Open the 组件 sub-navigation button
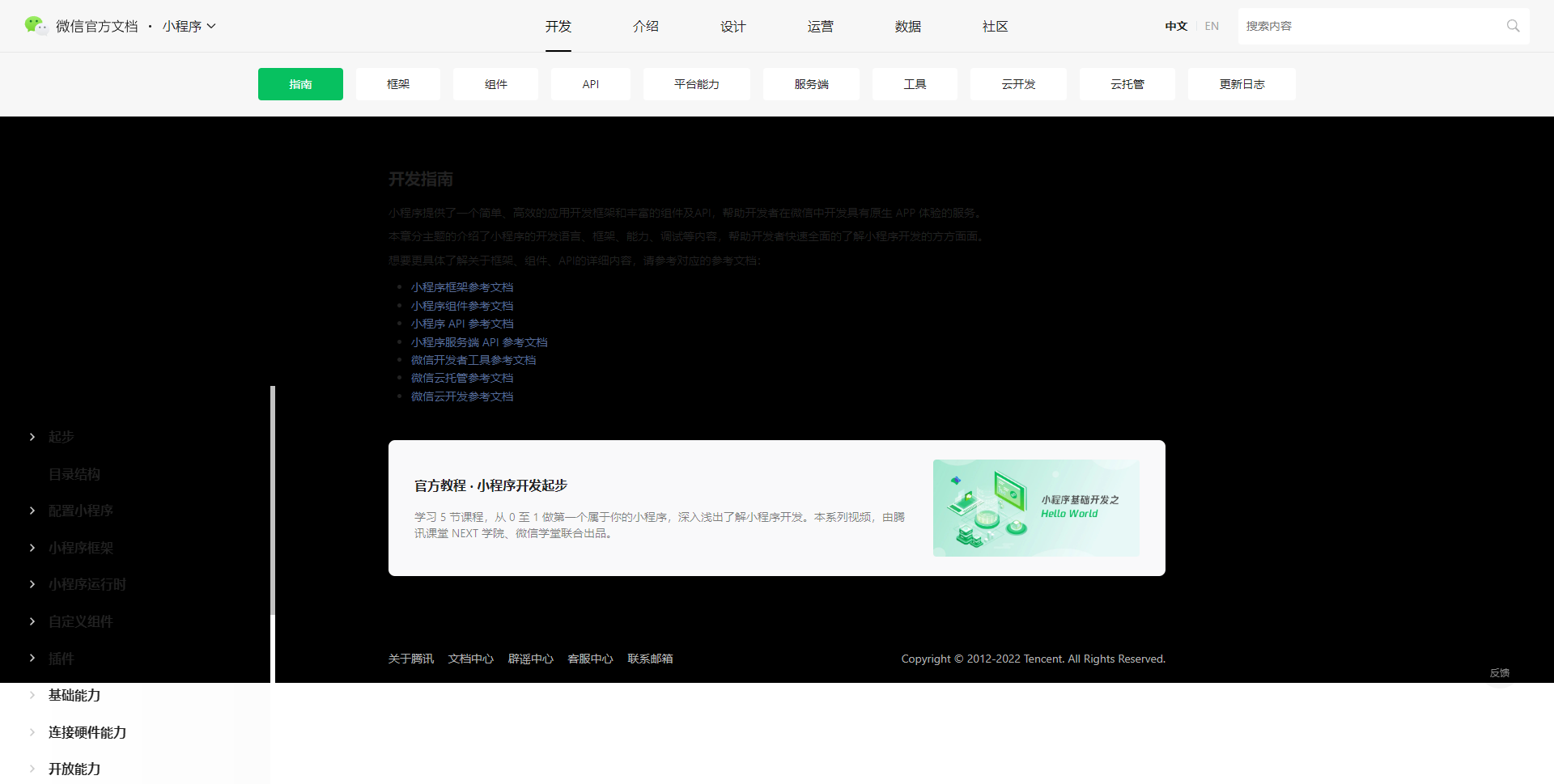The image size is (1554, 784). pos(496,84)
